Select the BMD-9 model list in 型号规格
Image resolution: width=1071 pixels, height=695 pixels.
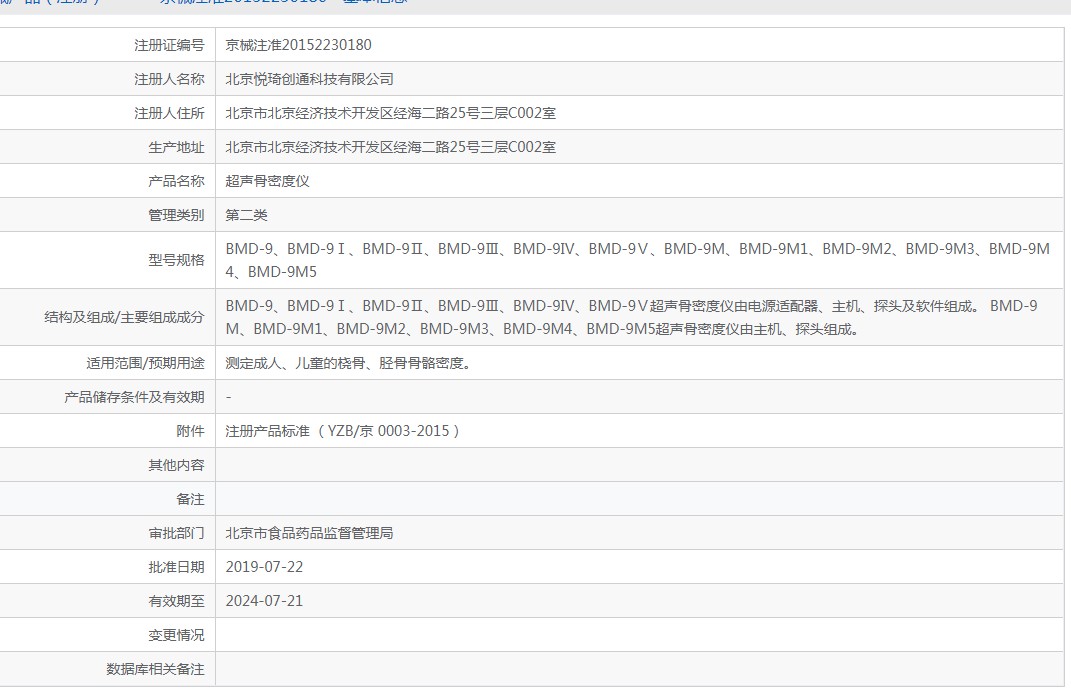(x=638, y=260)
